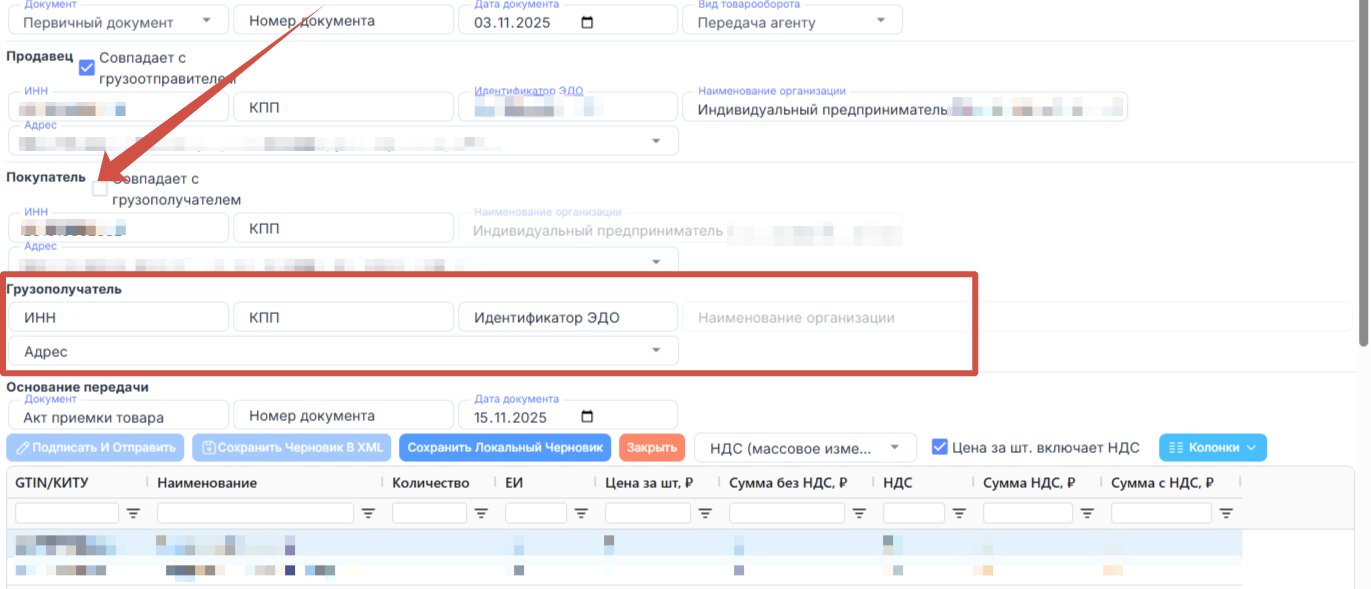Screen dimensions: 1371x589
Task: Open filter icon for Сумма без НДС column
Action: [x=859, y=513]
